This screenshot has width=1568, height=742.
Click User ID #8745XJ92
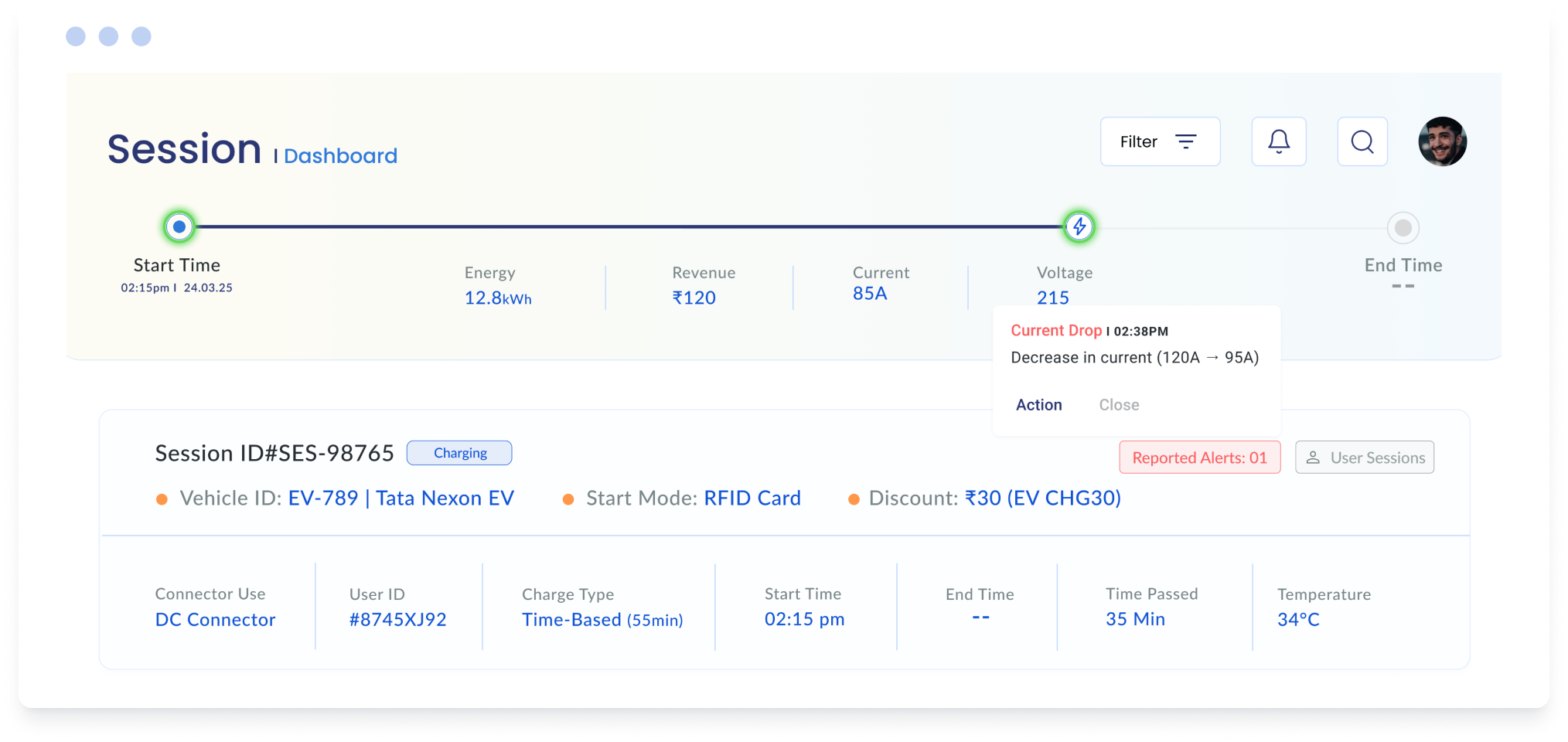397,620
